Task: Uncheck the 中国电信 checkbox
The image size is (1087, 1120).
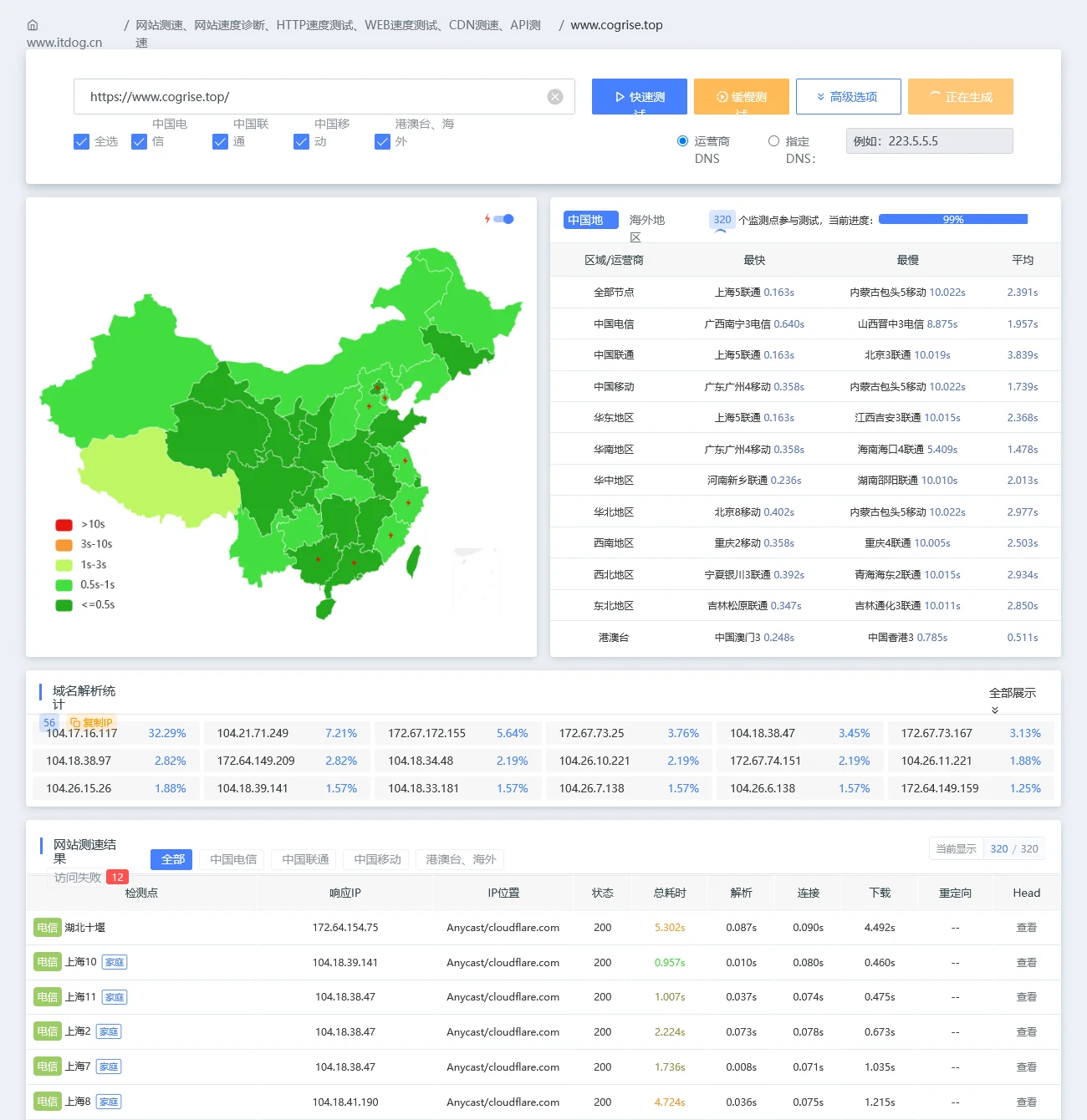Action: coord(139,141)
